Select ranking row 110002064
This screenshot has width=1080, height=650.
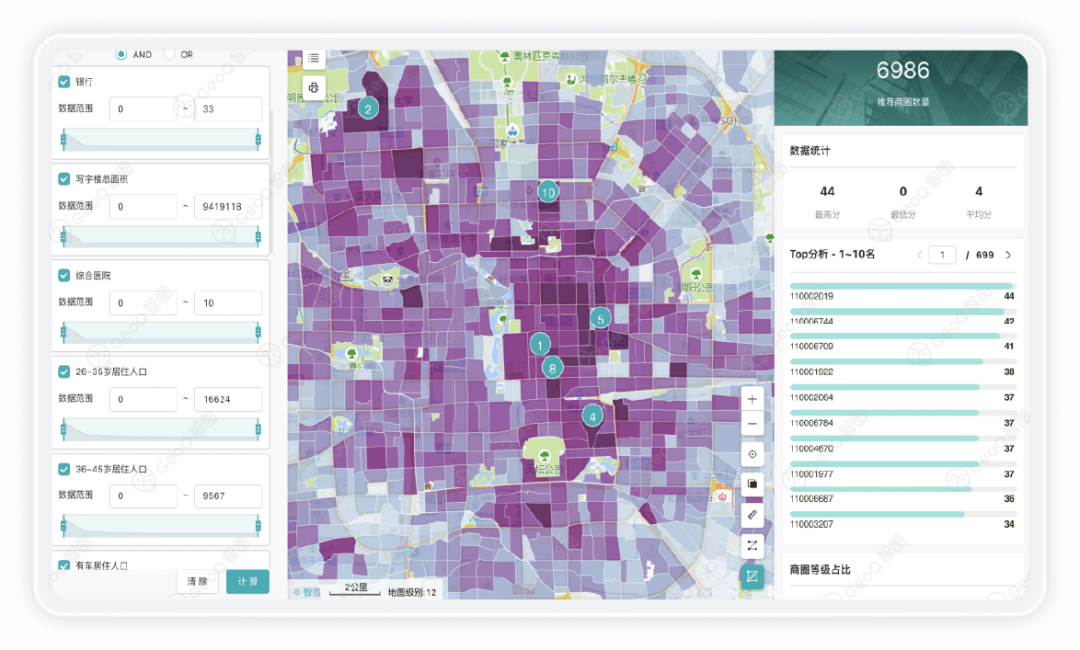[x=902, y=392]
